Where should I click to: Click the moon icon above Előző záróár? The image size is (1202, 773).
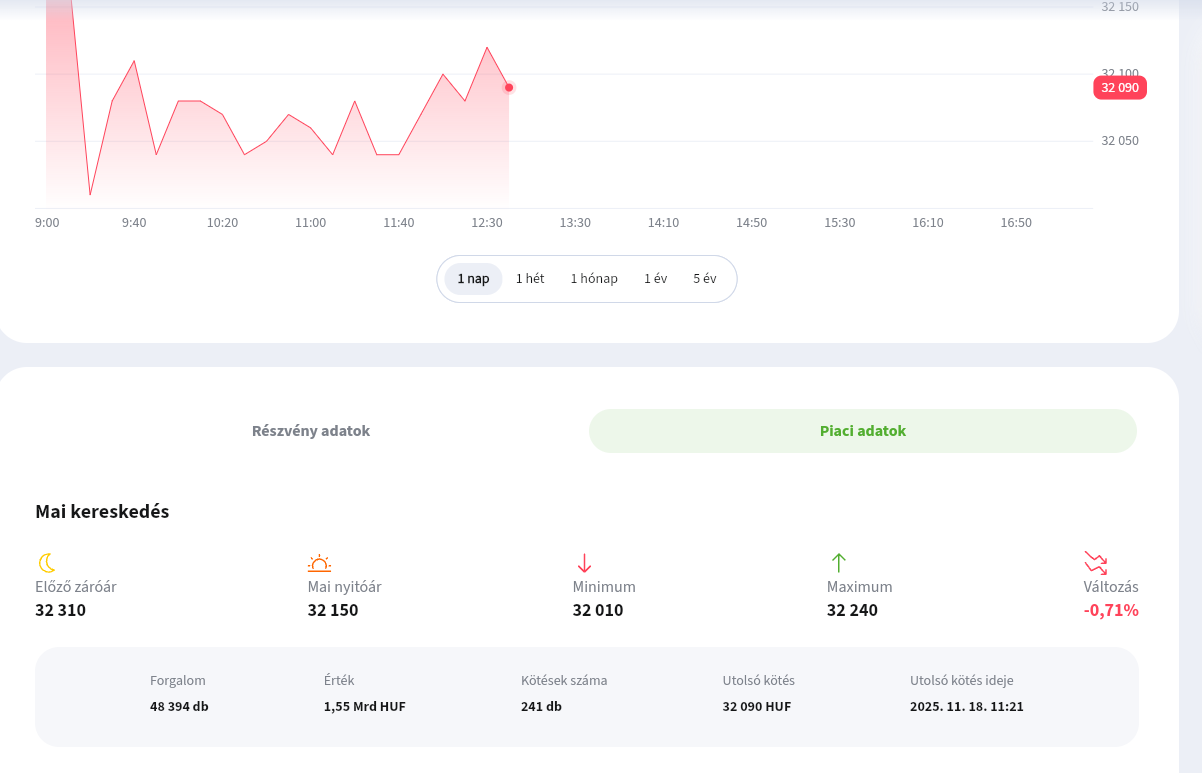point(47,563)
